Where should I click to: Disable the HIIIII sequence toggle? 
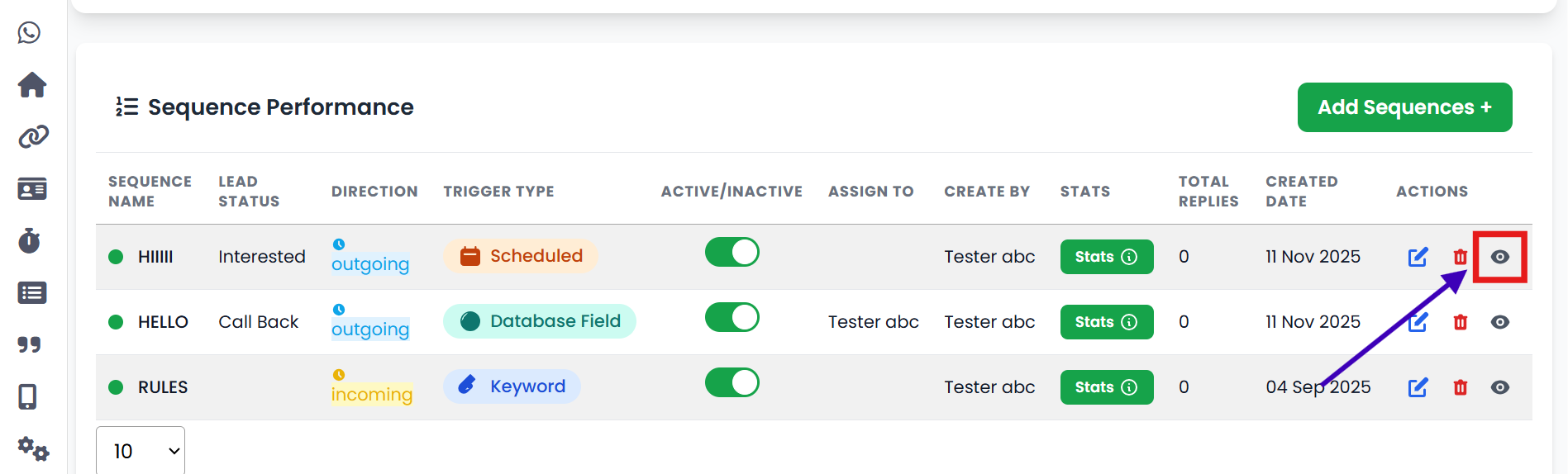(x=732, y=253)
